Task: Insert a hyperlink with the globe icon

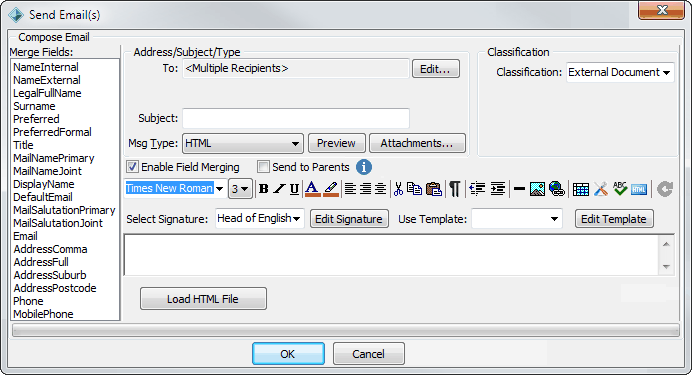Action: click(557, 189)
